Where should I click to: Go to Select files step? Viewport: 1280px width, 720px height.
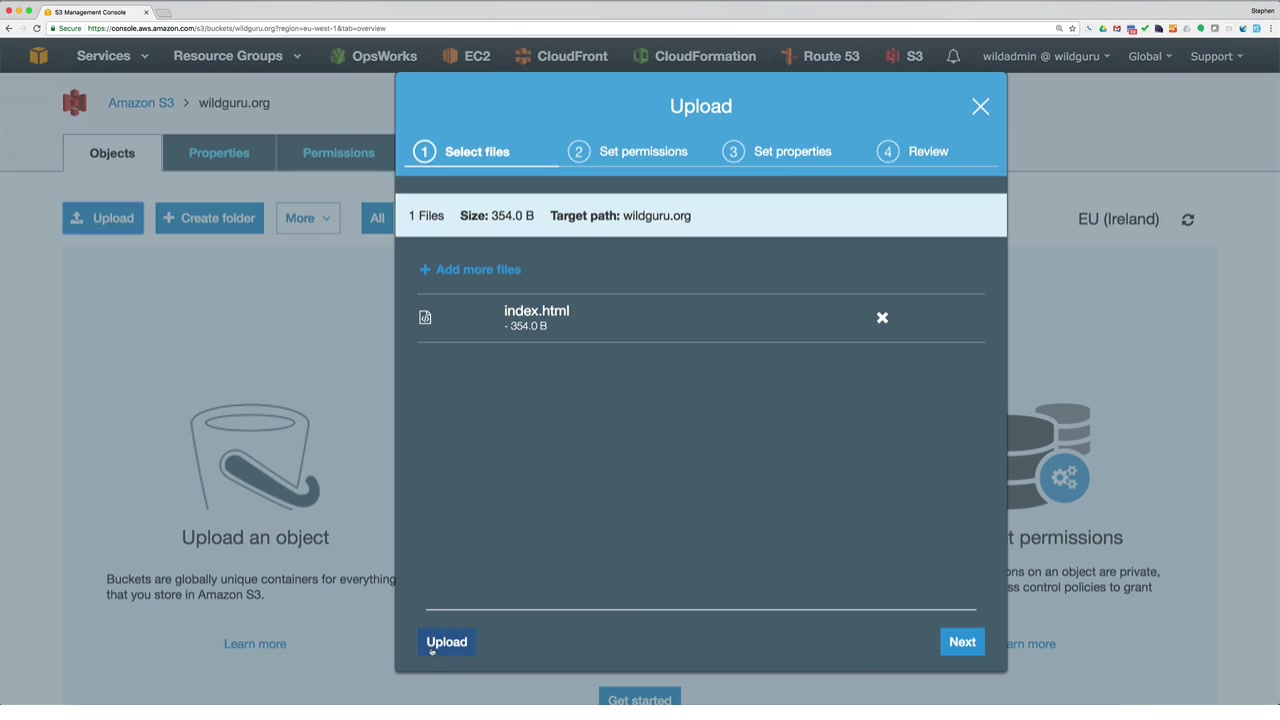coord(463,152)
